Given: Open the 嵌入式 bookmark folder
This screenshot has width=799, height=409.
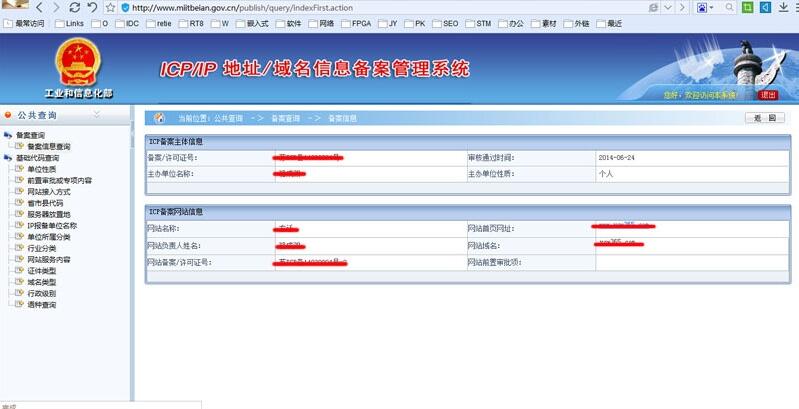Looking at the screenshot, I should tap(253, 23).
